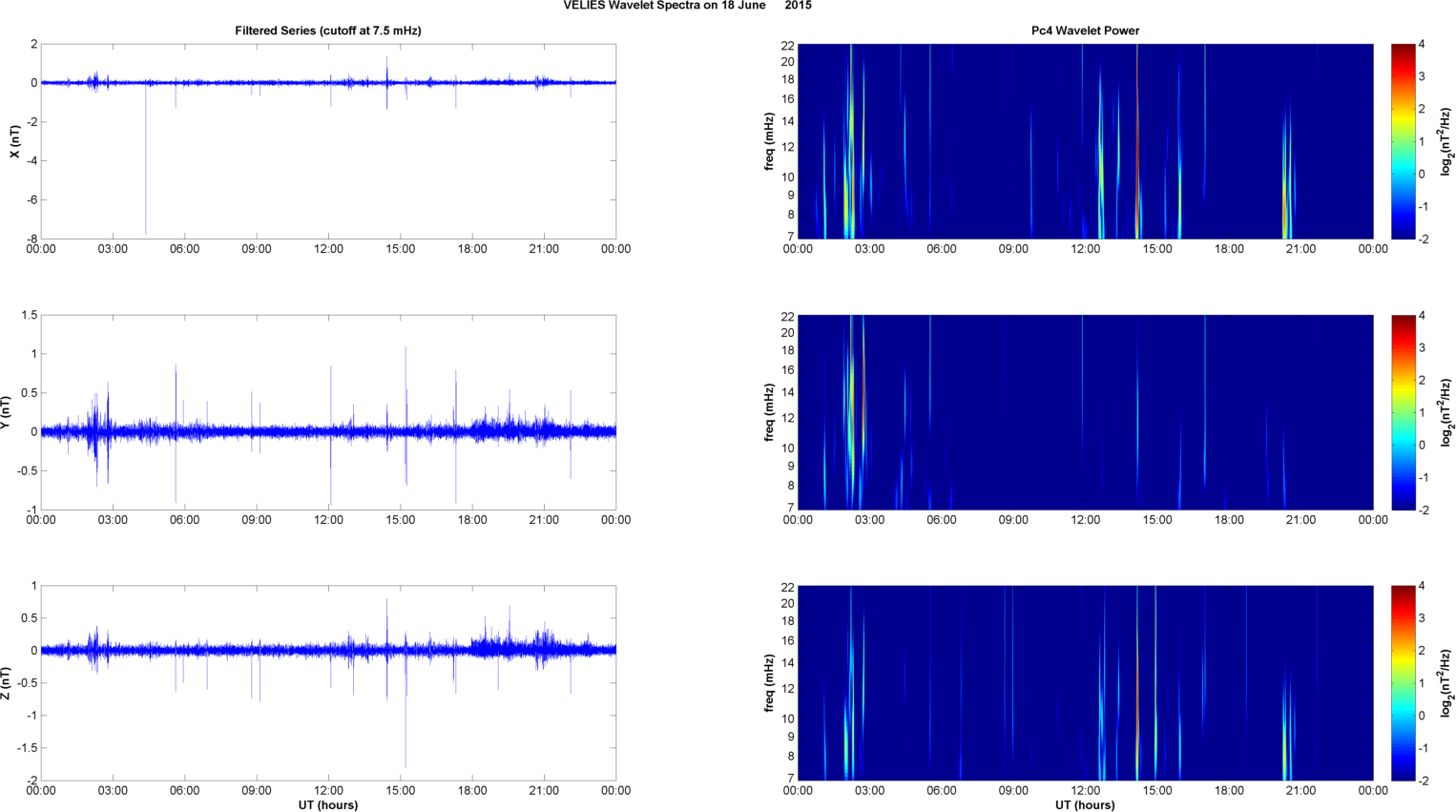Click the X (nT) axis label
The width and height of the screenshot is (1456, 812).
[14, 141]
